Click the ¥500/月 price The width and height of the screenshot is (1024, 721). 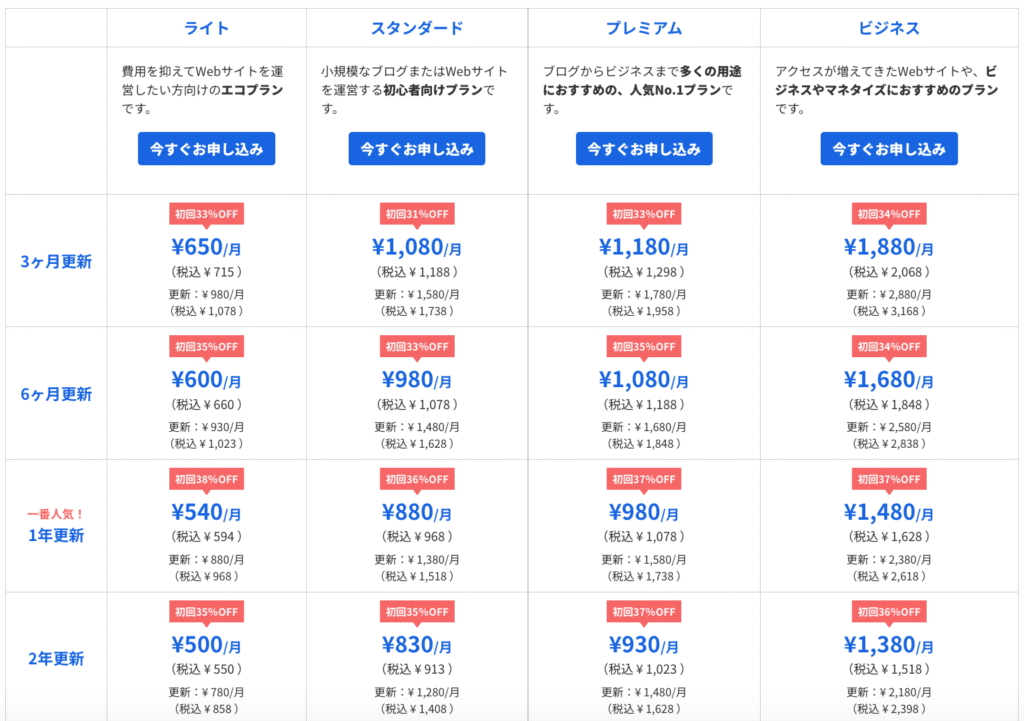coord(206,645)
